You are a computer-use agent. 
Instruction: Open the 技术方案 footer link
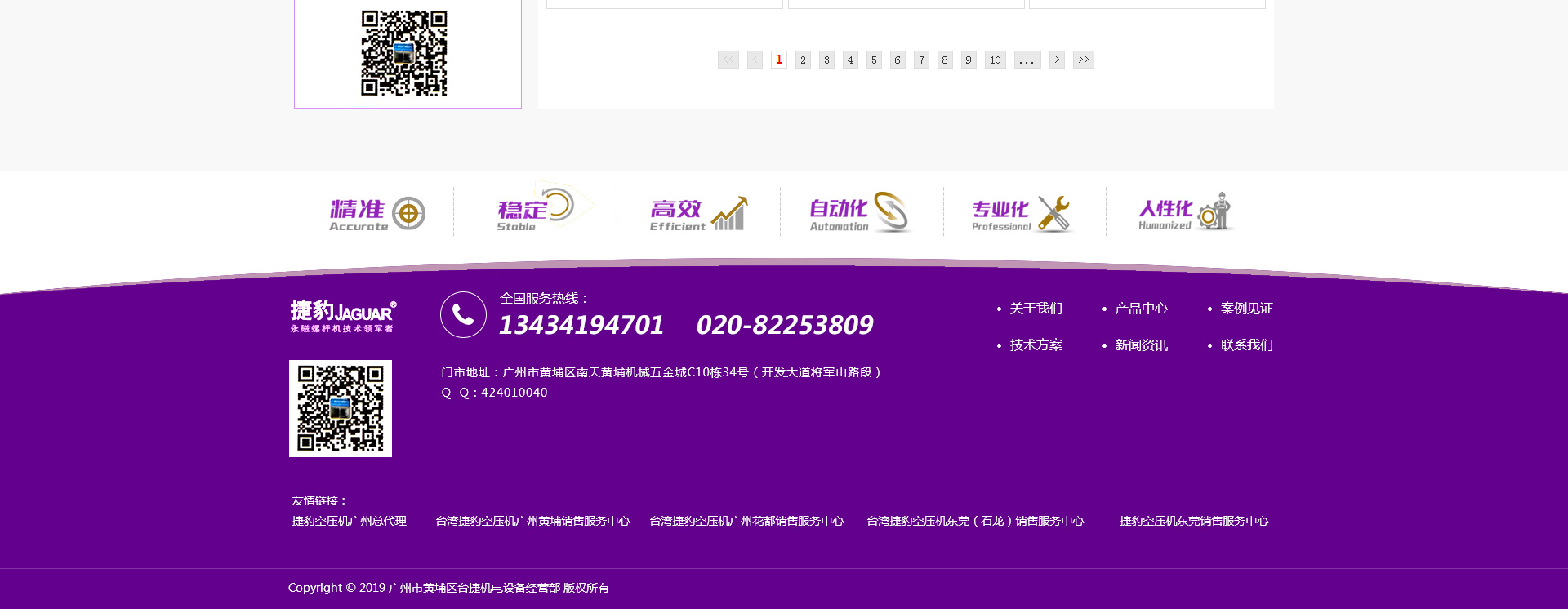coord(1036,345)
